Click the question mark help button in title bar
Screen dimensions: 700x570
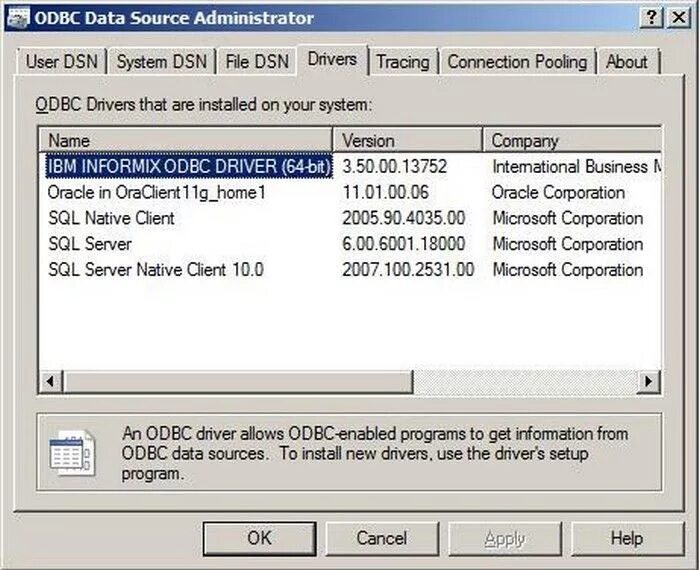[652, 18]
